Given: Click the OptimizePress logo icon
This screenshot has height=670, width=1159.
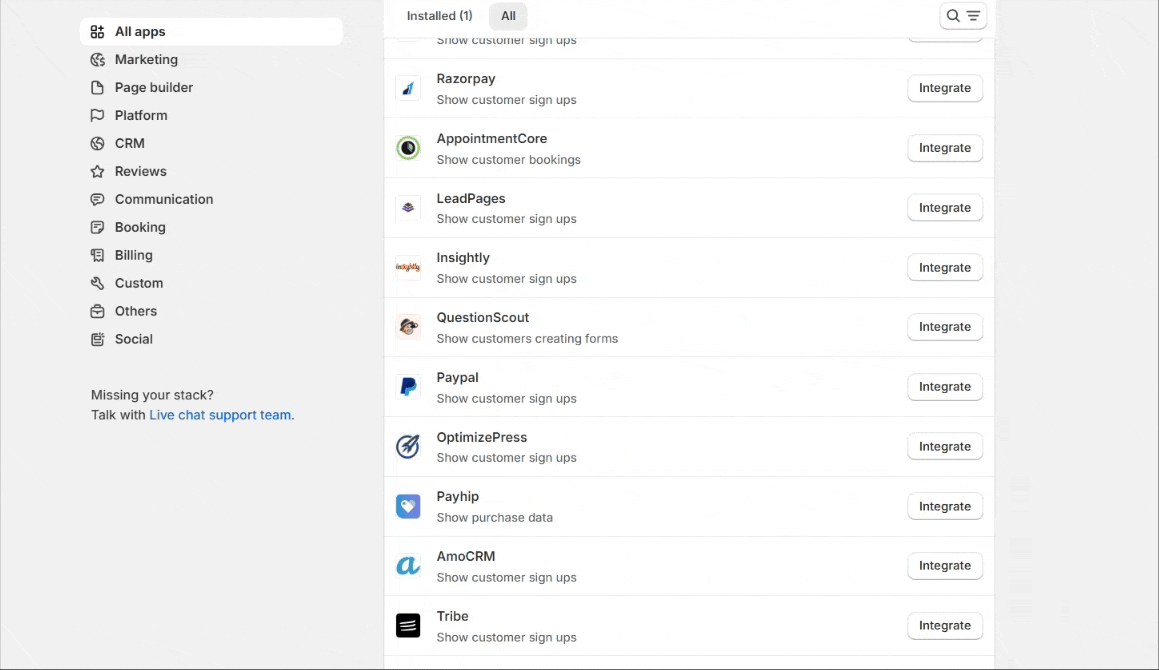Looking at the screenshot, I should [408, 447].
